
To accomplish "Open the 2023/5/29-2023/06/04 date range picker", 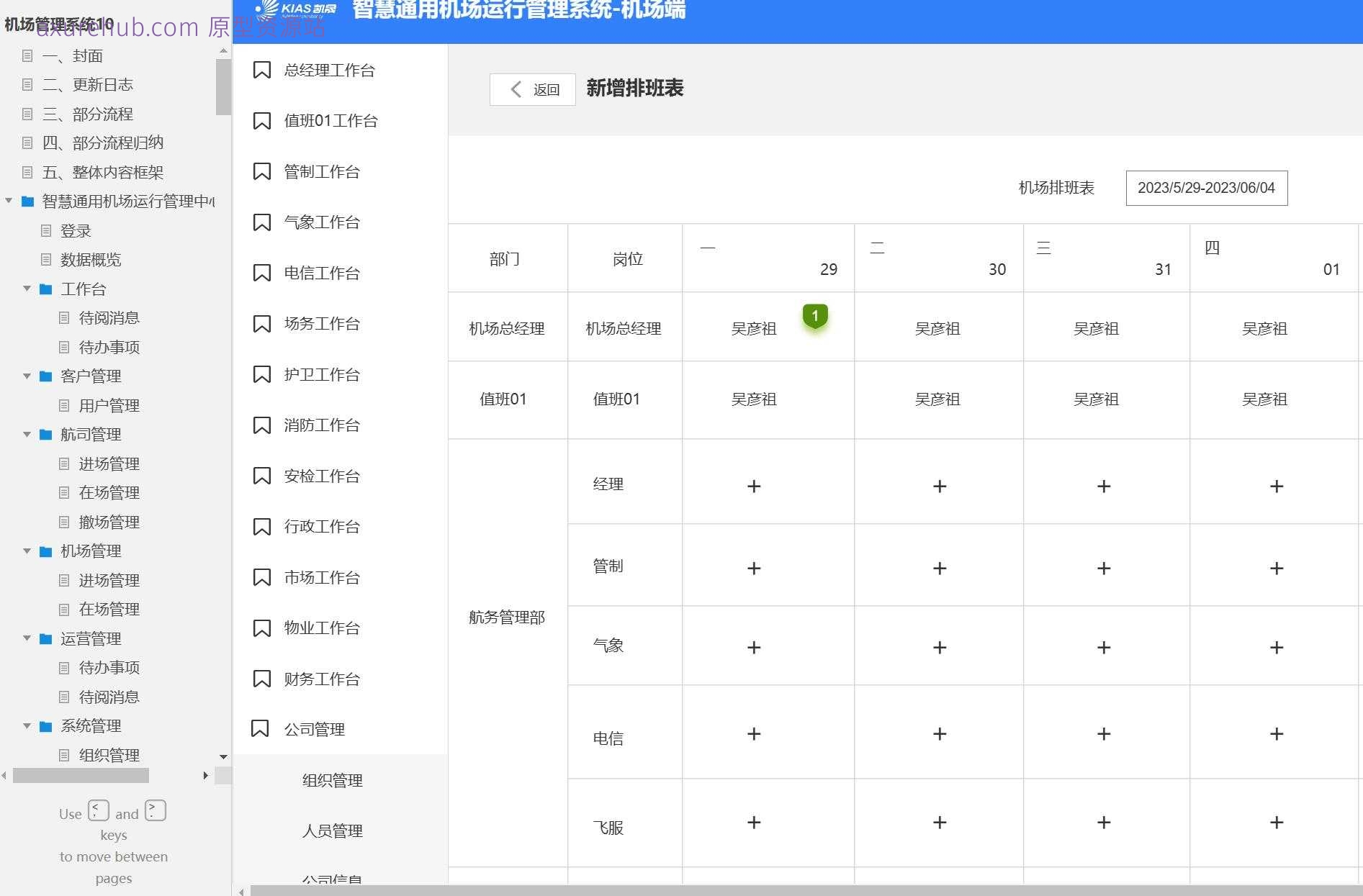I will click(x=1207, y=188).
